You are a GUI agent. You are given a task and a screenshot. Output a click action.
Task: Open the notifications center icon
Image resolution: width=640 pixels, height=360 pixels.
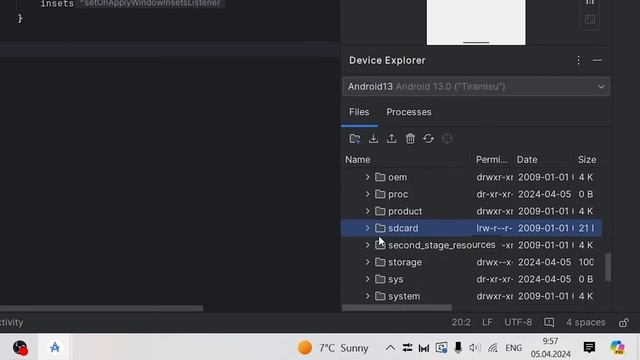click(x=589, y=347)
